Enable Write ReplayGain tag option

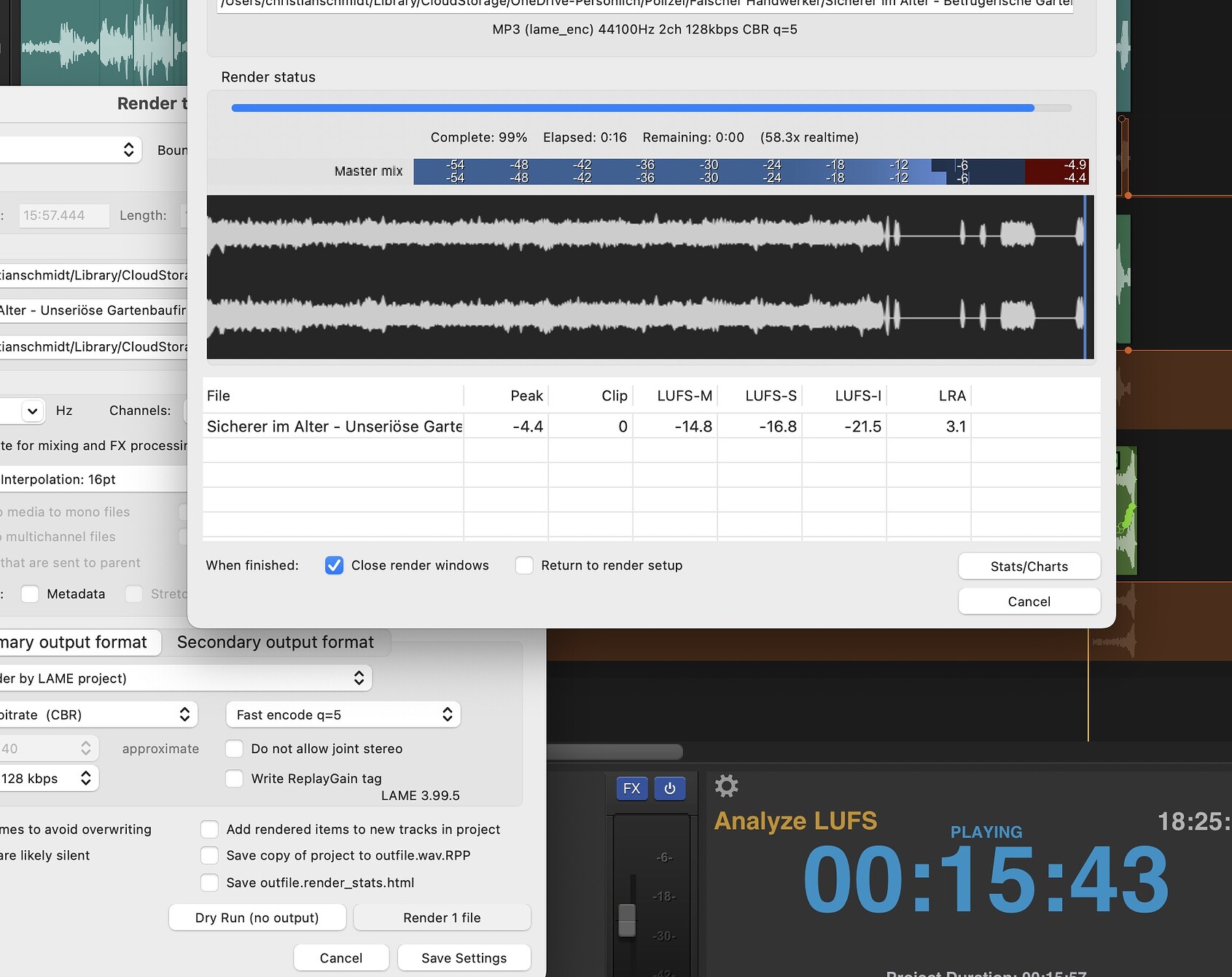coord(234,779)
